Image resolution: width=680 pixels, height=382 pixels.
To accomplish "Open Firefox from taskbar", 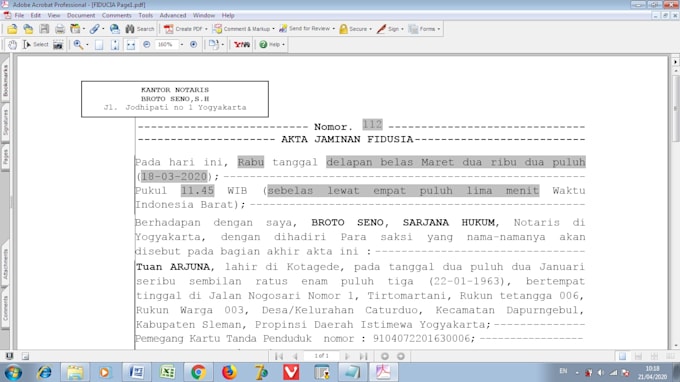I will point(229,372).
